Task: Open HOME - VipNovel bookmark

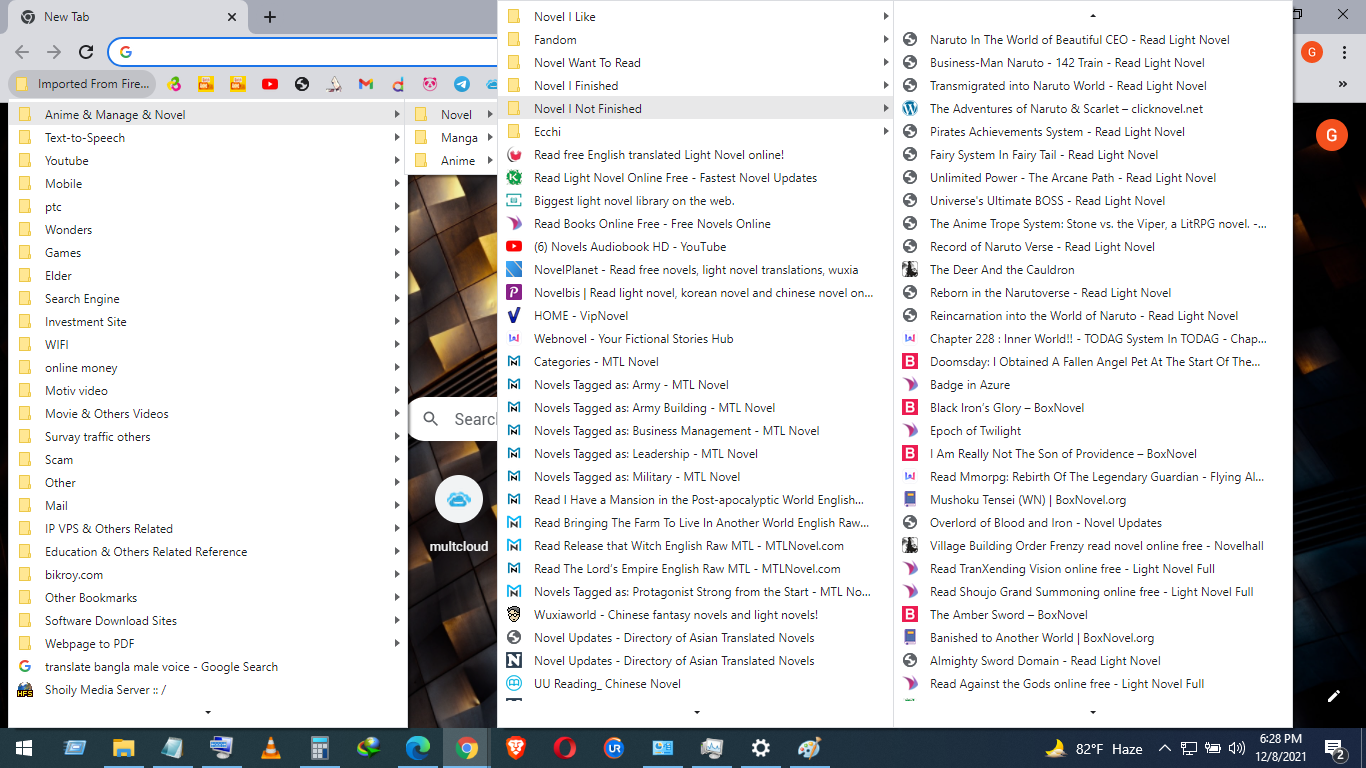Action: point(695,316)
